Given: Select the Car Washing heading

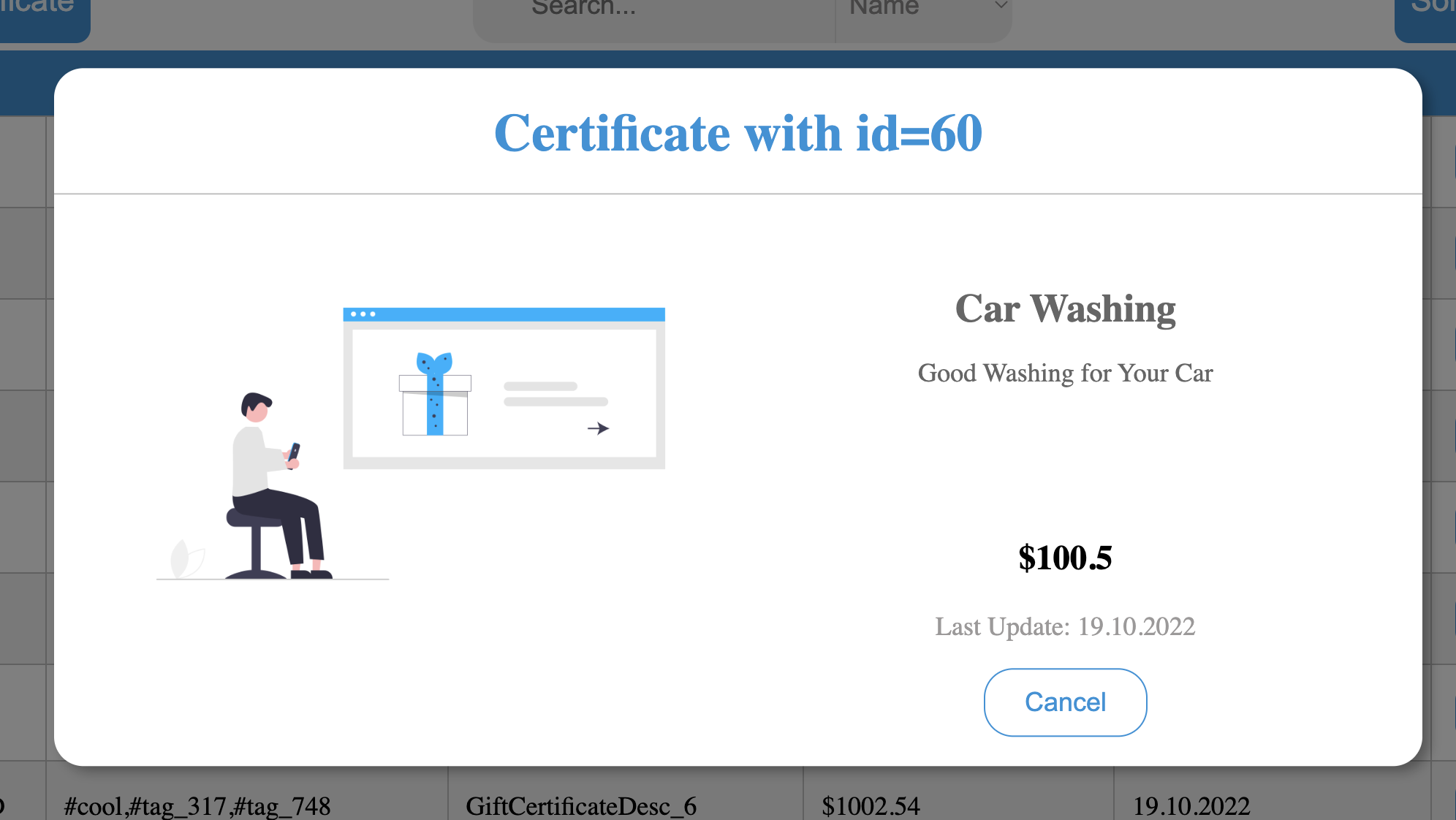Looking at the screenshot, I should click(1065, 308).
